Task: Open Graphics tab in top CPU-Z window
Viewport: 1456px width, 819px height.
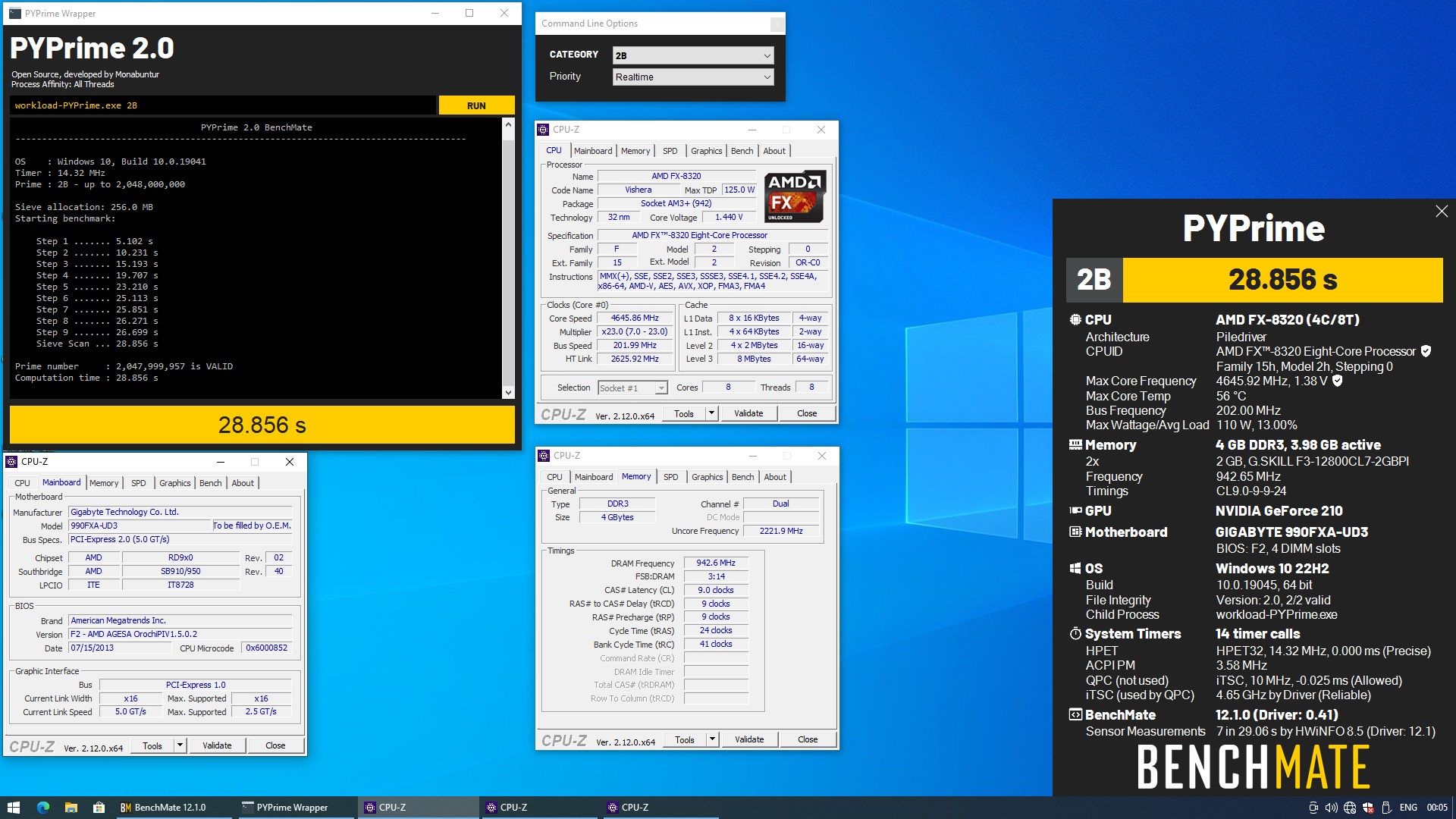Action: pyautogui.click(x=706, y=151)
